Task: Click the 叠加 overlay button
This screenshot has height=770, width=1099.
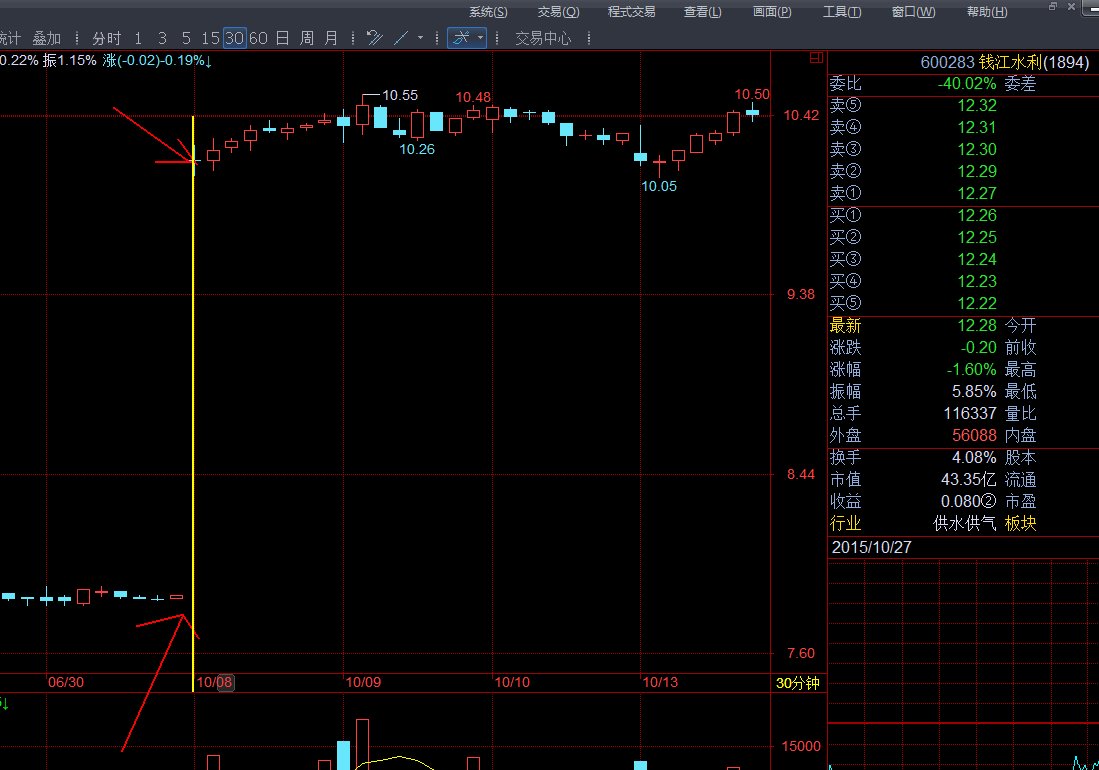Action: [46, 38]
